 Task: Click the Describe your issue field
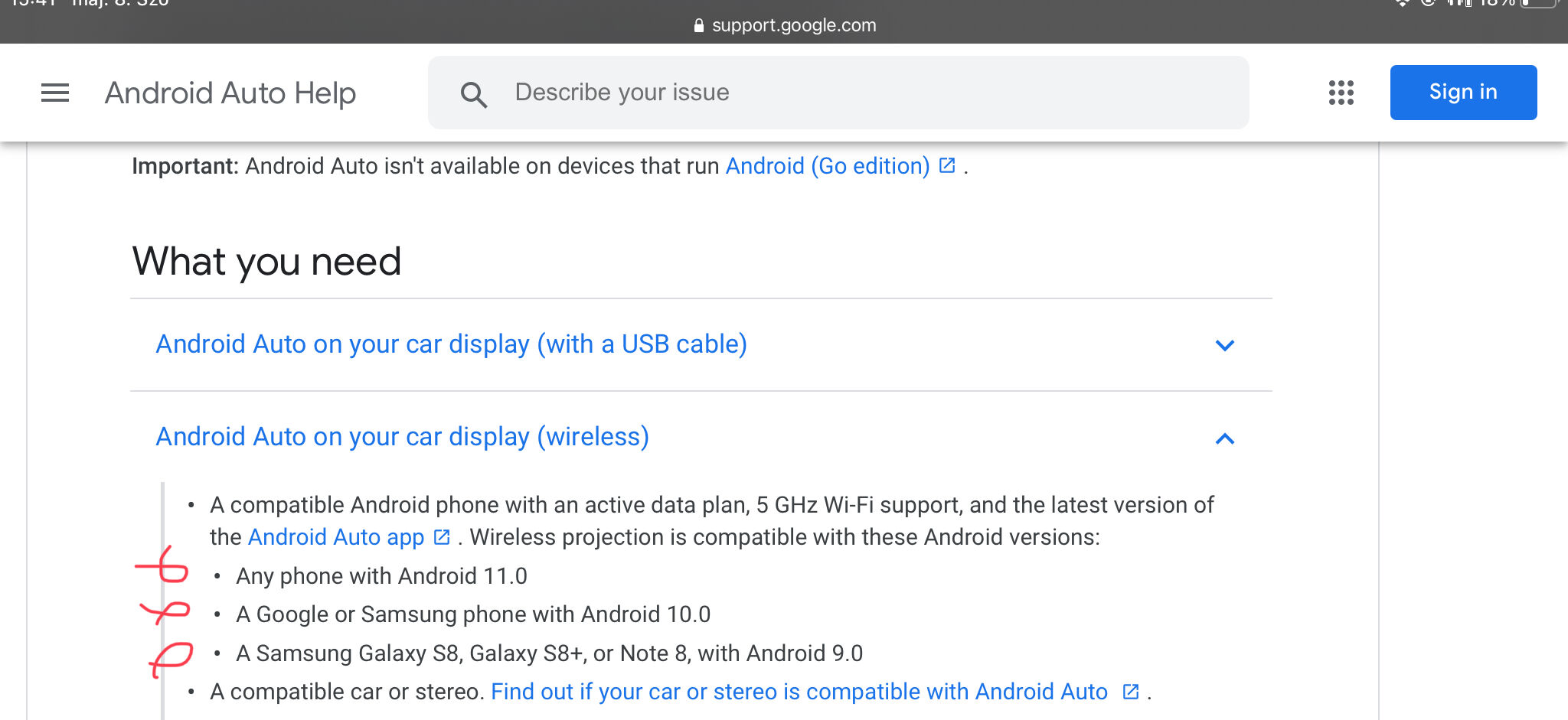(x=842, y=93)
